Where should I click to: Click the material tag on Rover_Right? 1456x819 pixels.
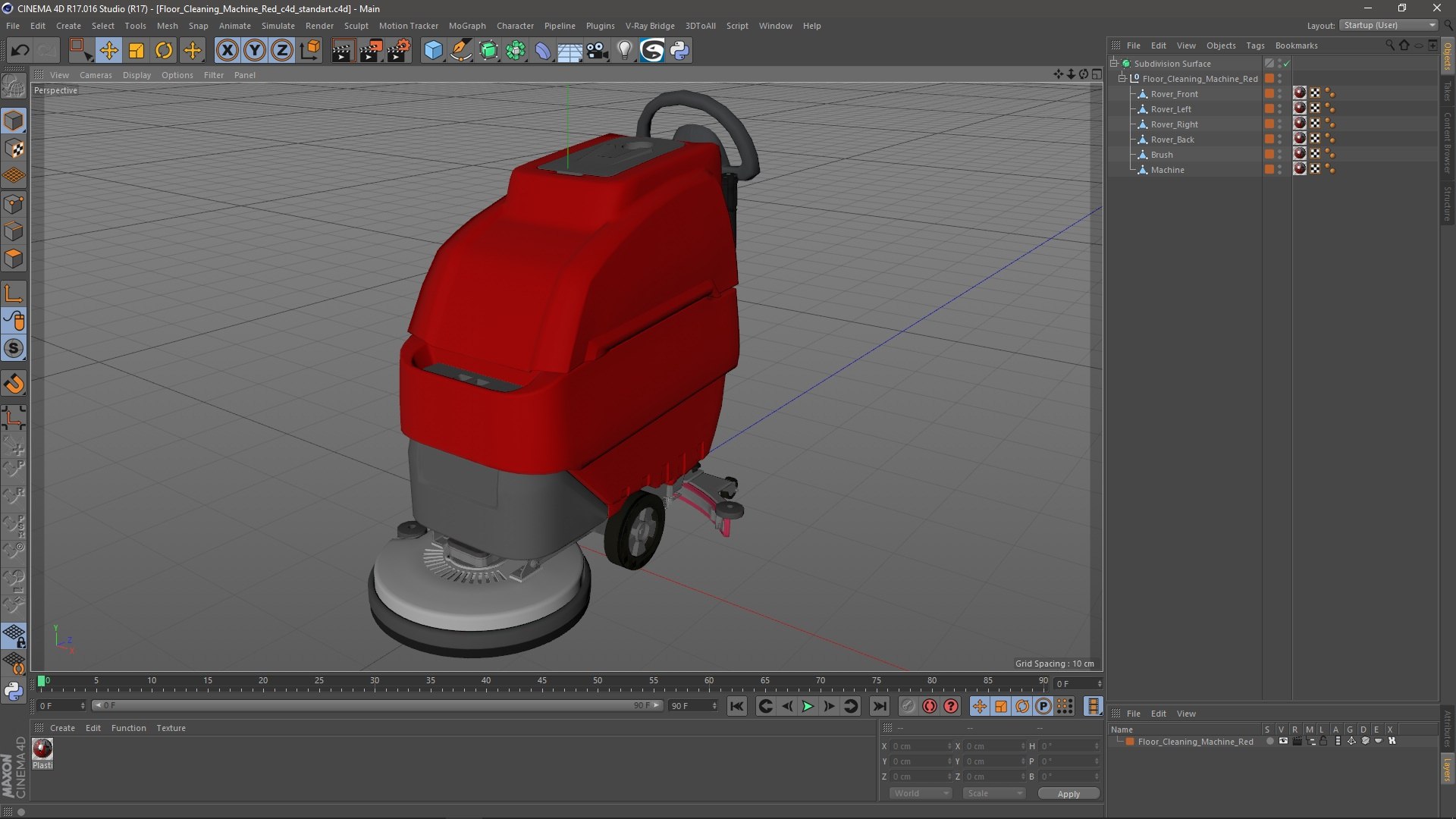(x=1300, y=124)
